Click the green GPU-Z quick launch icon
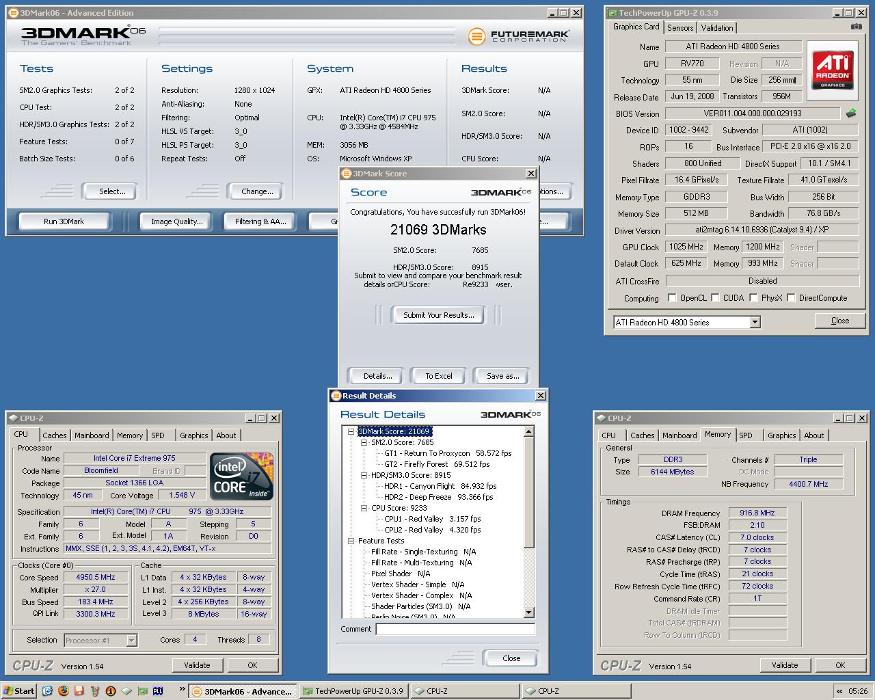 (x=142, y=691)
